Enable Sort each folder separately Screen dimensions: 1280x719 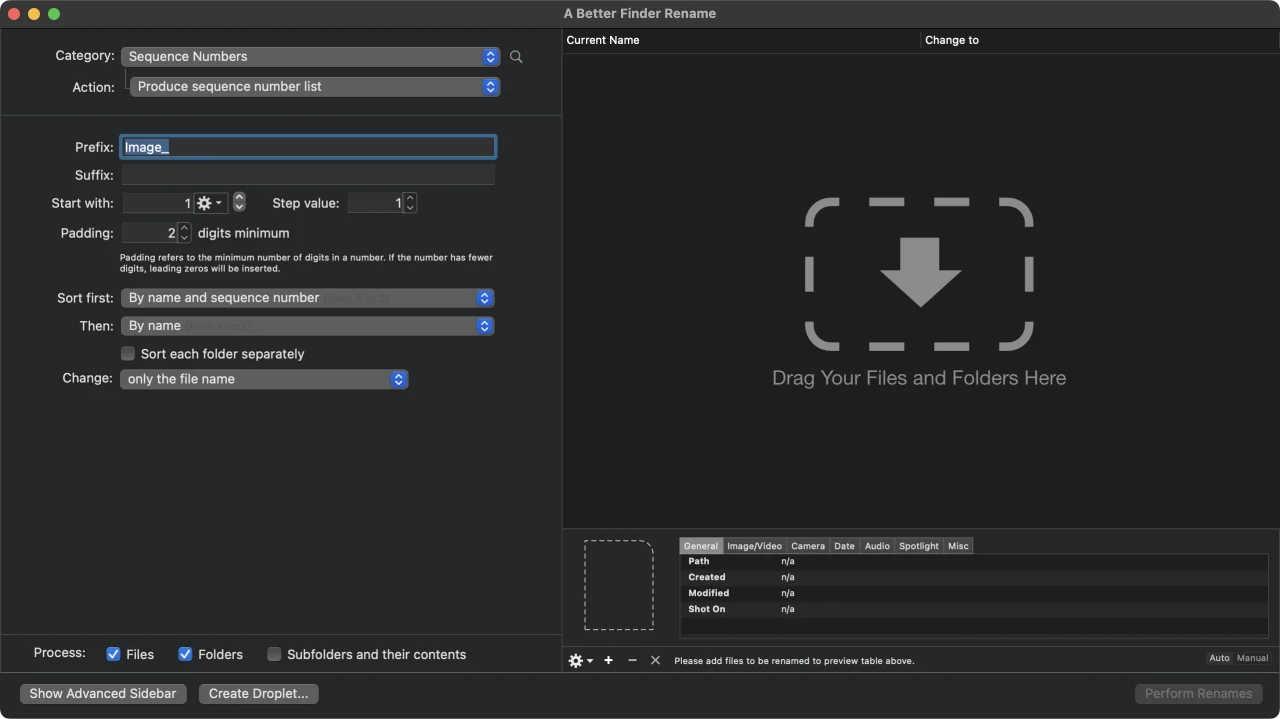pos(128,353)
